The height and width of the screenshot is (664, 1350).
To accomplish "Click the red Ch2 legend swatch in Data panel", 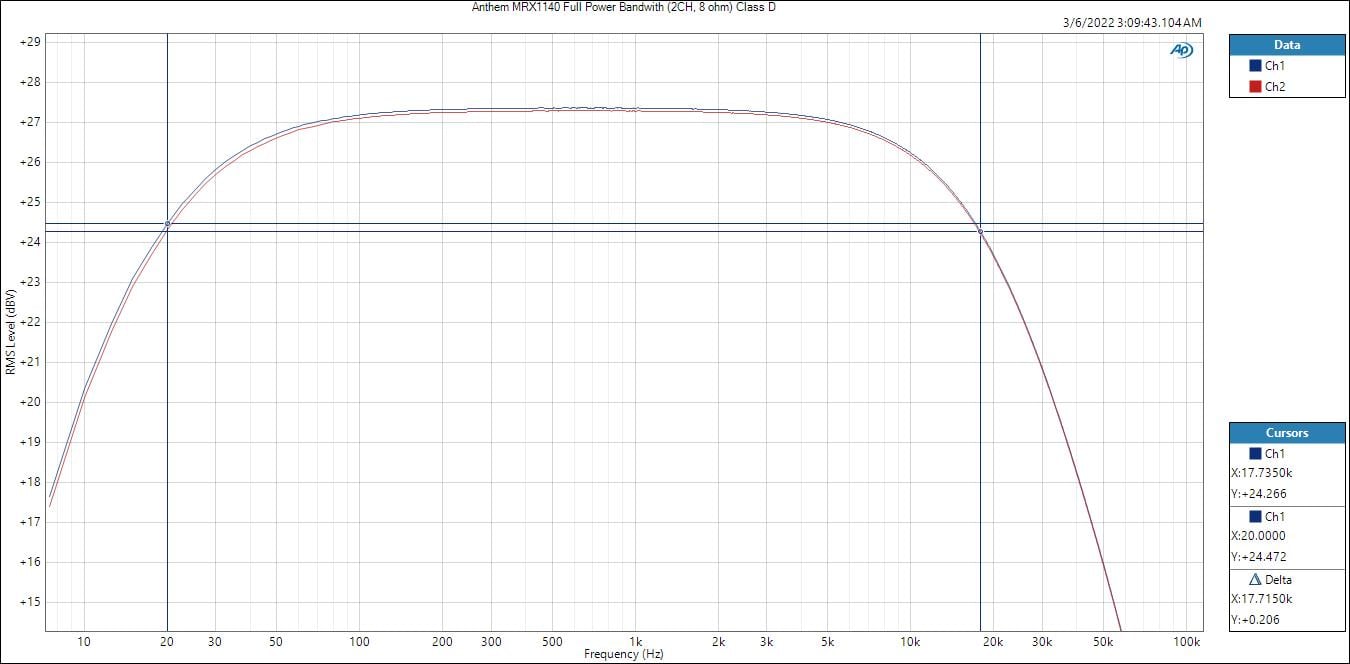I will click(x=1255, y=87).
